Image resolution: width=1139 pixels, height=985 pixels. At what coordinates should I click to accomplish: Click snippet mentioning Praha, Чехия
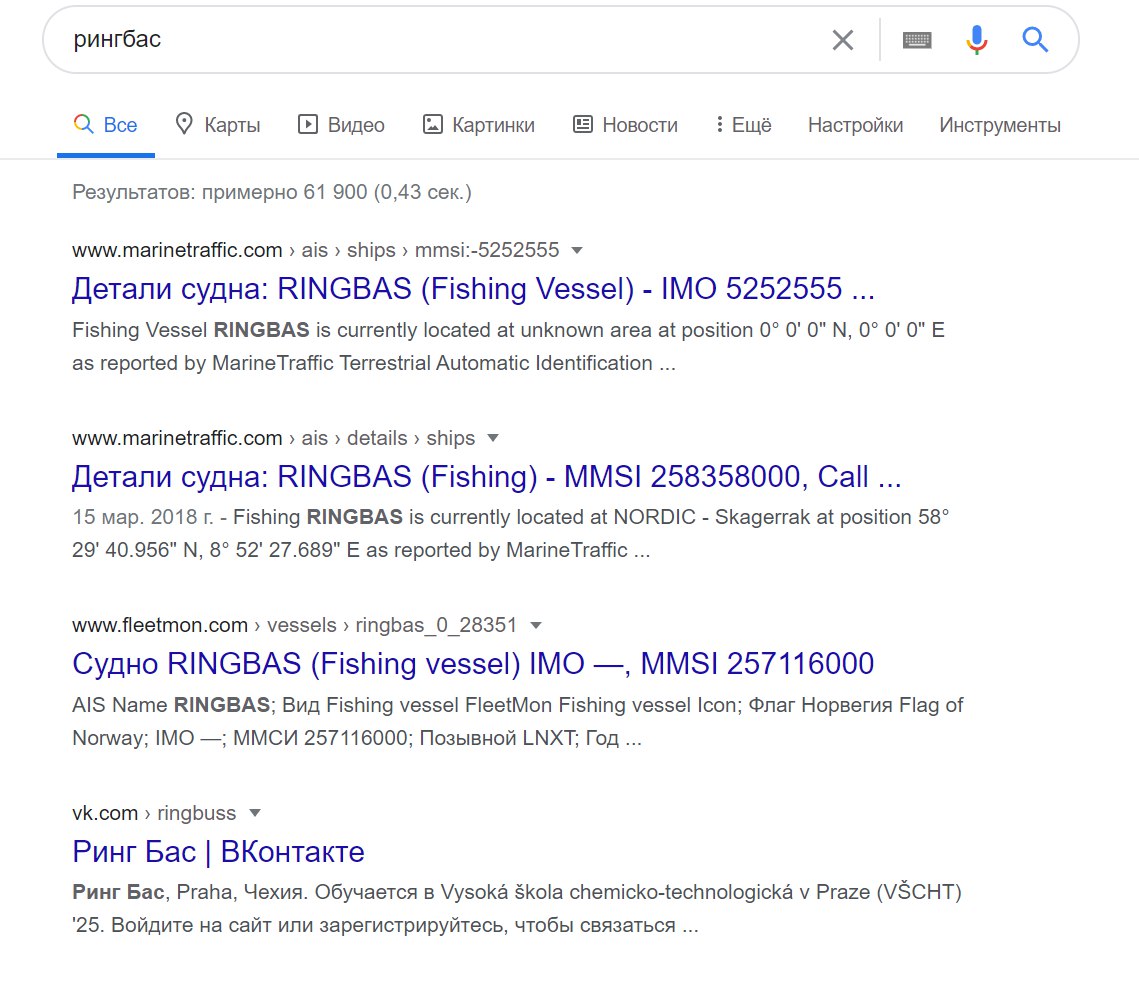tap(516, 909)
